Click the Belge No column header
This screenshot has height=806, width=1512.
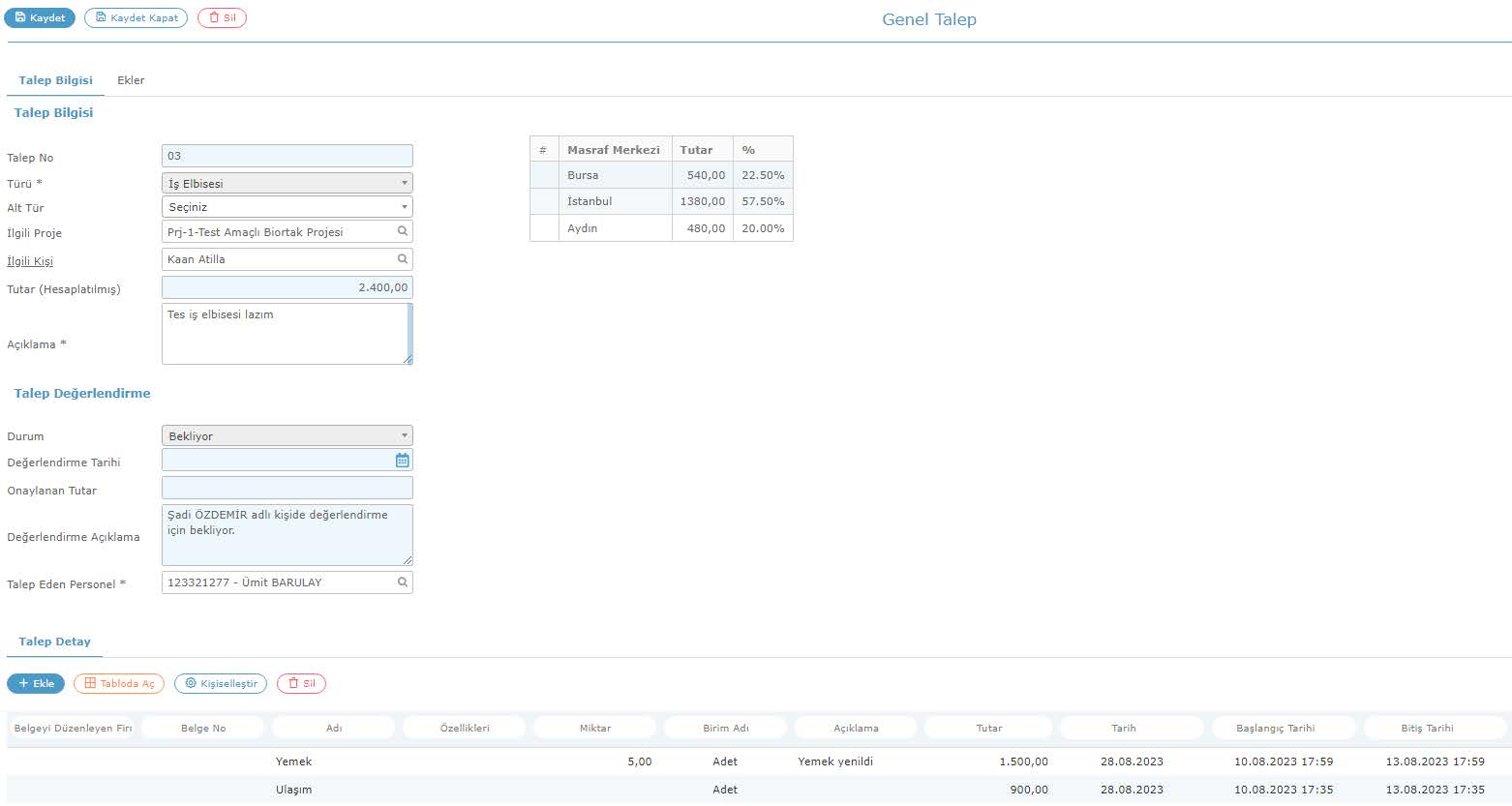tap(203, 728)
